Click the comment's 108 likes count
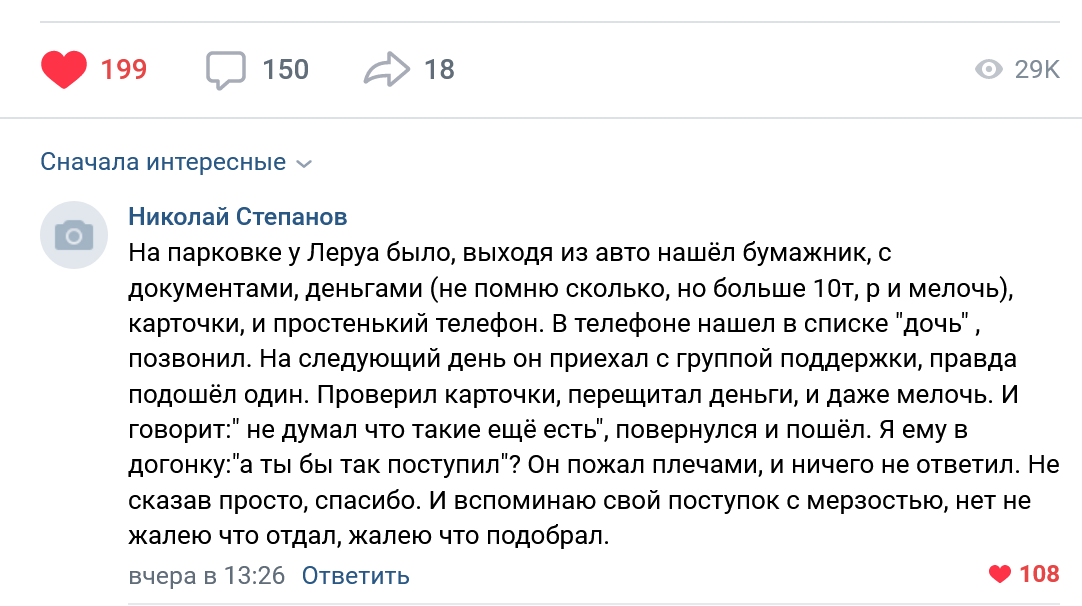This screenshot has height=606, width=1082. [1039, 574]
